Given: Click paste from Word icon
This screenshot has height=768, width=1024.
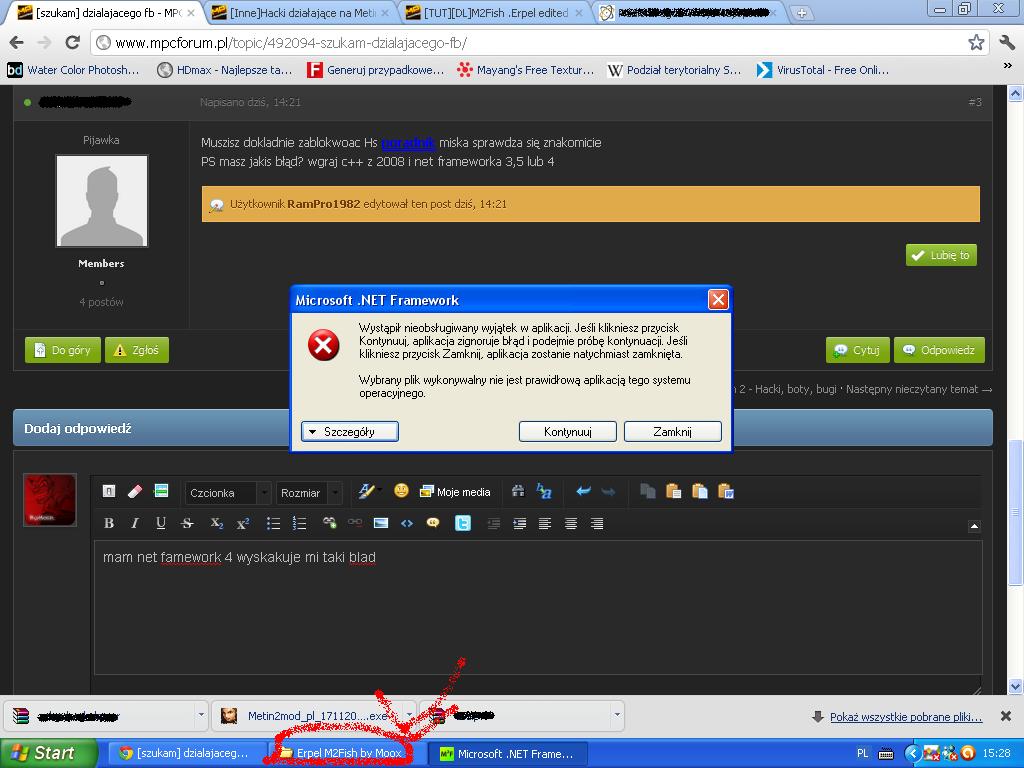Looking at the screenshot, I should point(726,491).
